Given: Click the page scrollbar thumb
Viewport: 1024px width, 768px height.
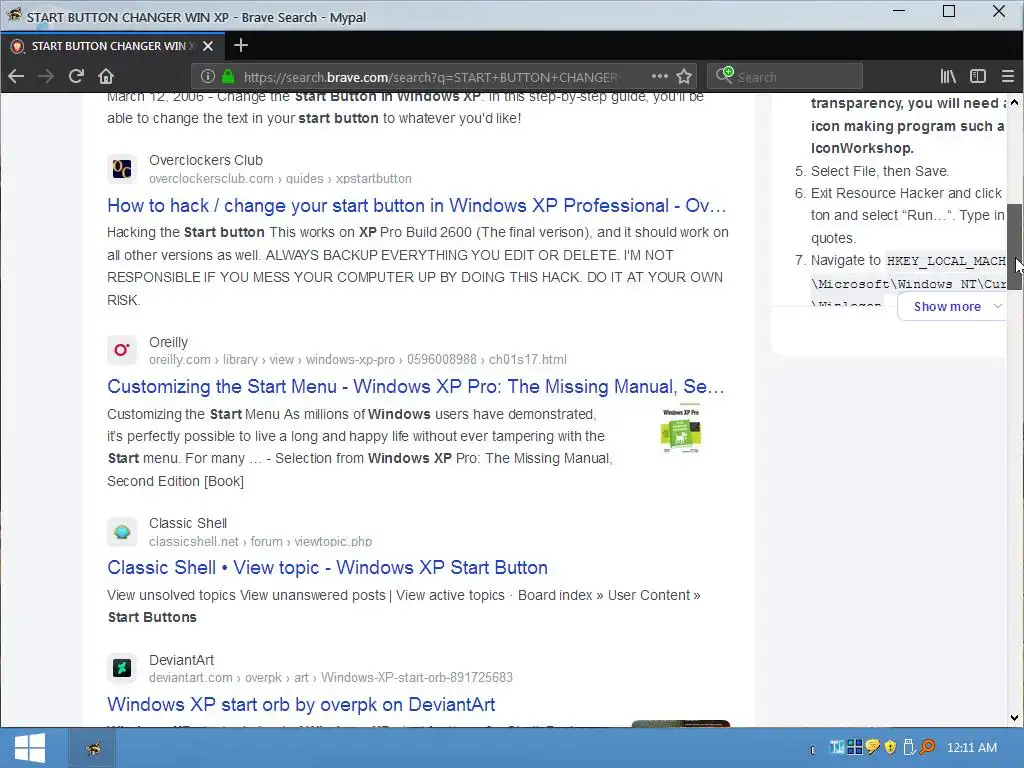Looking at the screenshot, I should 1014,246.
